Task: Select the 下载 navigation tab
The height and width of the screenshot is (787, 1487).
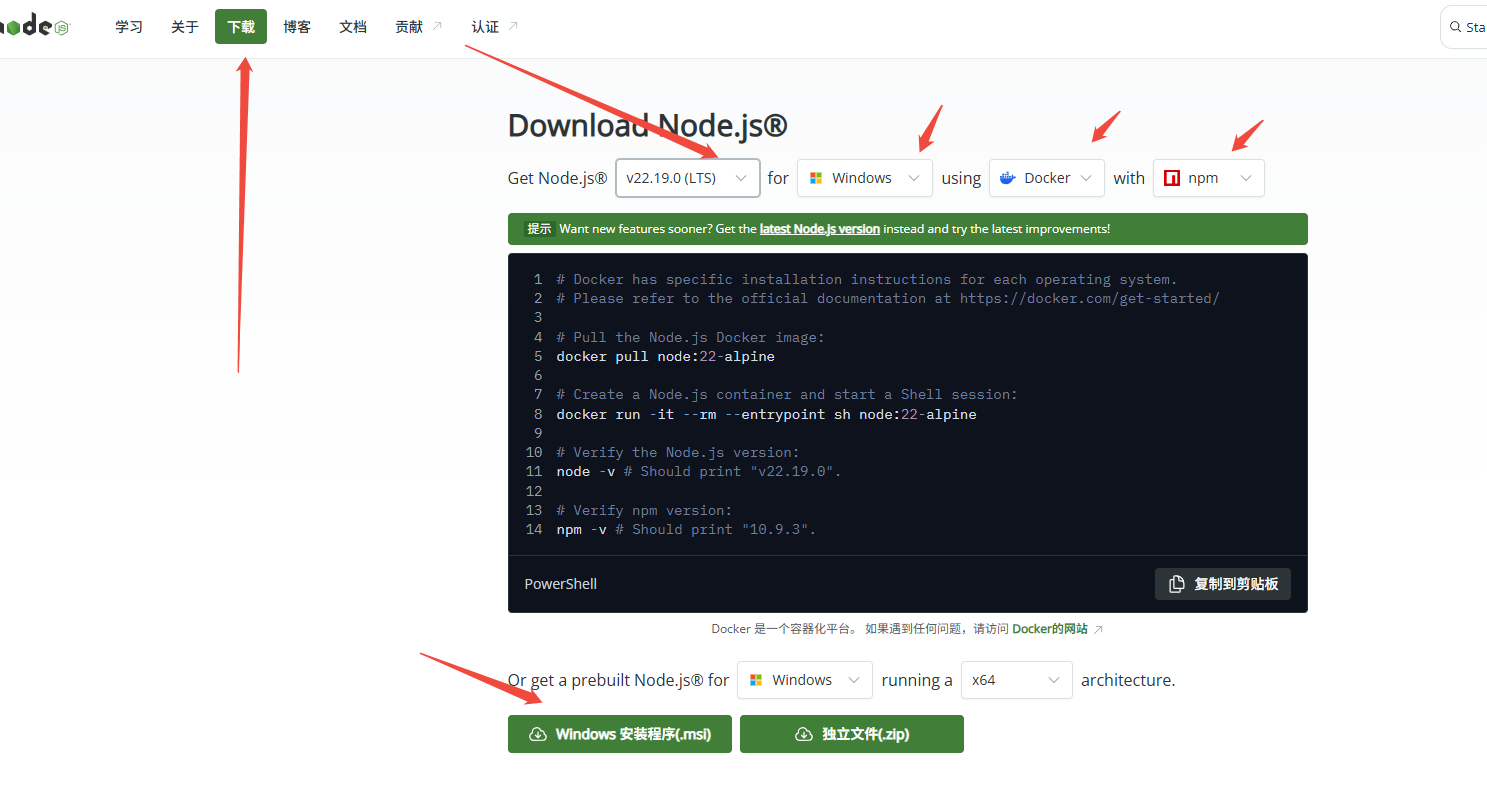Action: pyautogui.click(x=241, y=27)
